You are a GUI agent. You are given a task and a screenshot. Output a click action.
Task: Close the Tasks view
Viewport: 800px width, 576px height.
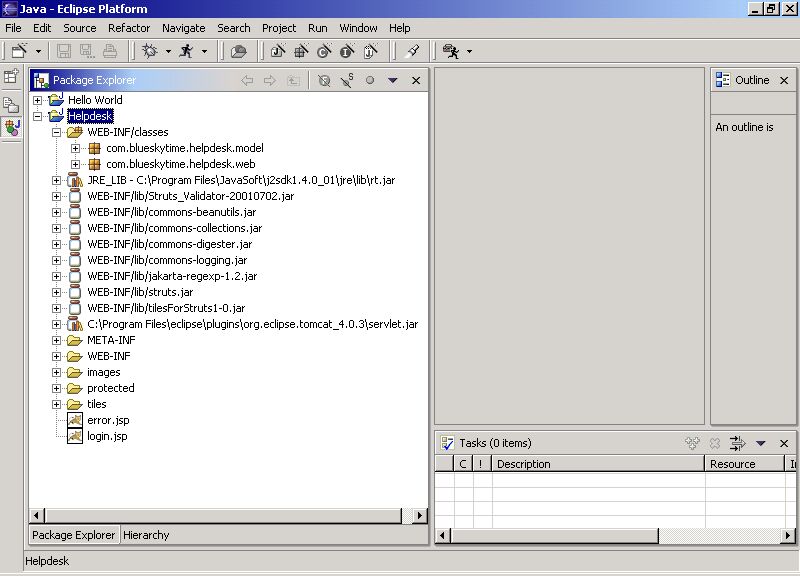(x=784, y=443)
